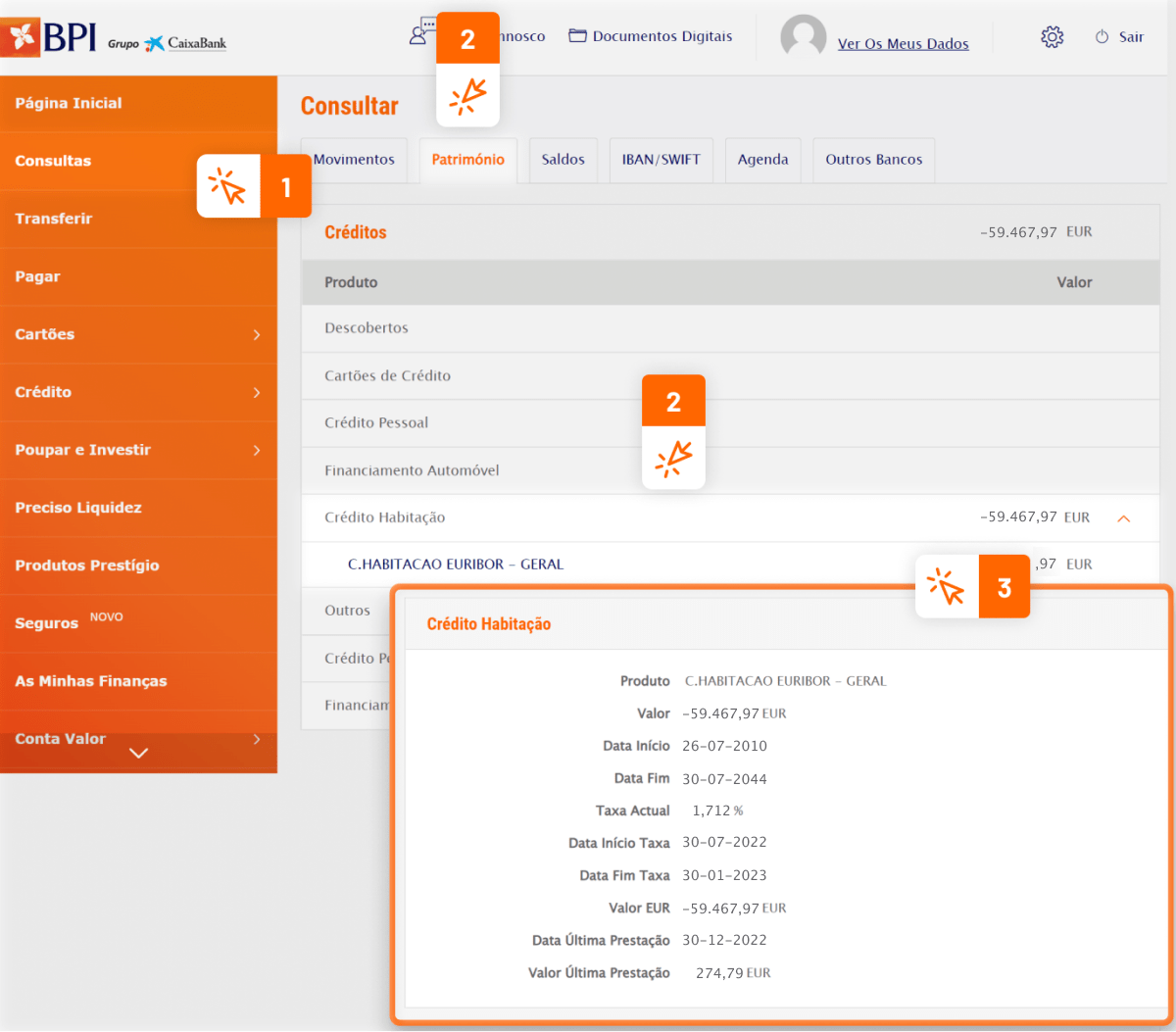The width and height of the screenshot is (1176, 1032).
Task: Open Consultas in the sidebar
Action: 138,162
